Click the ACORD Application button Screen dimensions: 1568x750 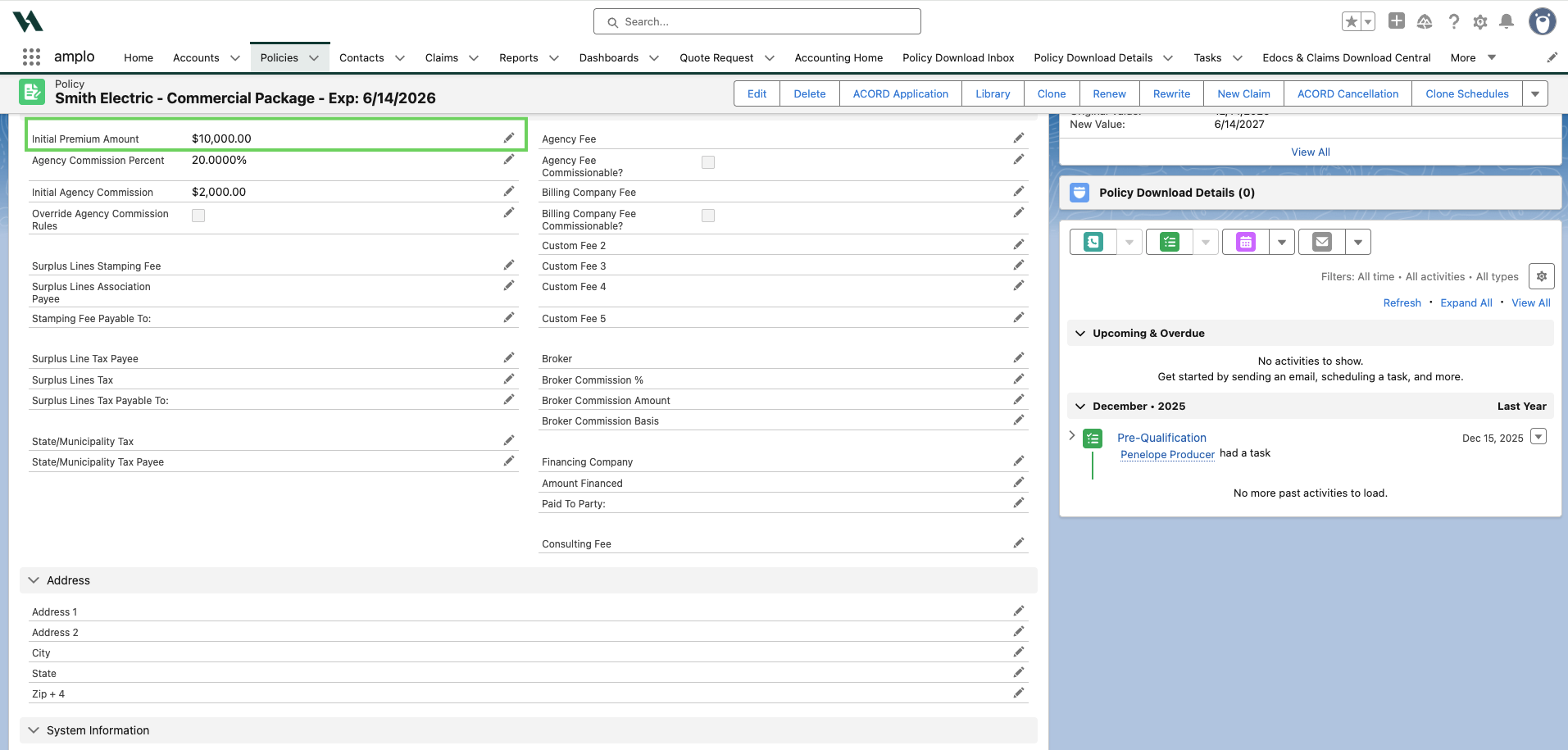point(900,93)
